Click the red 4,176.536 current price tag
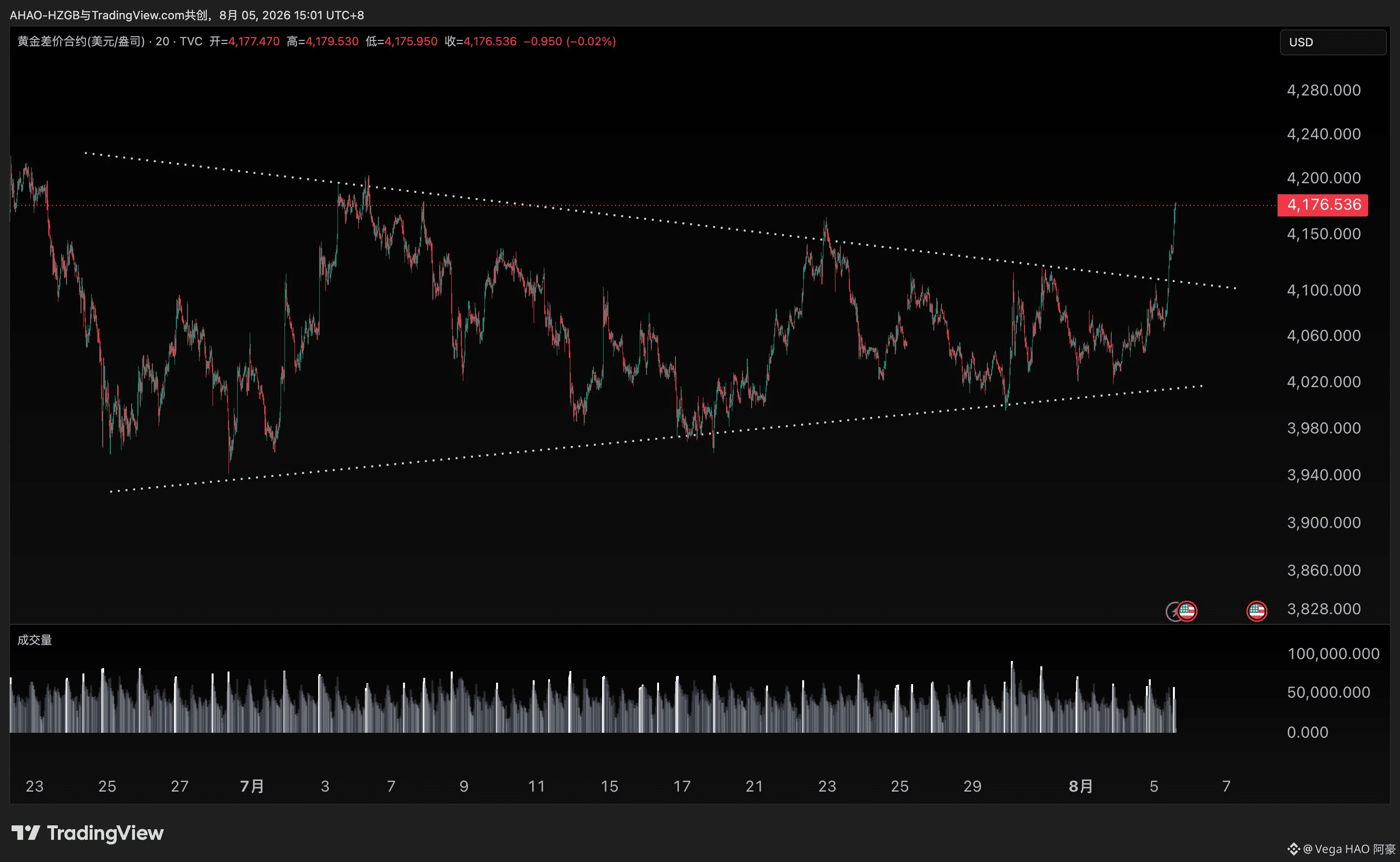 click(1323, 205)
